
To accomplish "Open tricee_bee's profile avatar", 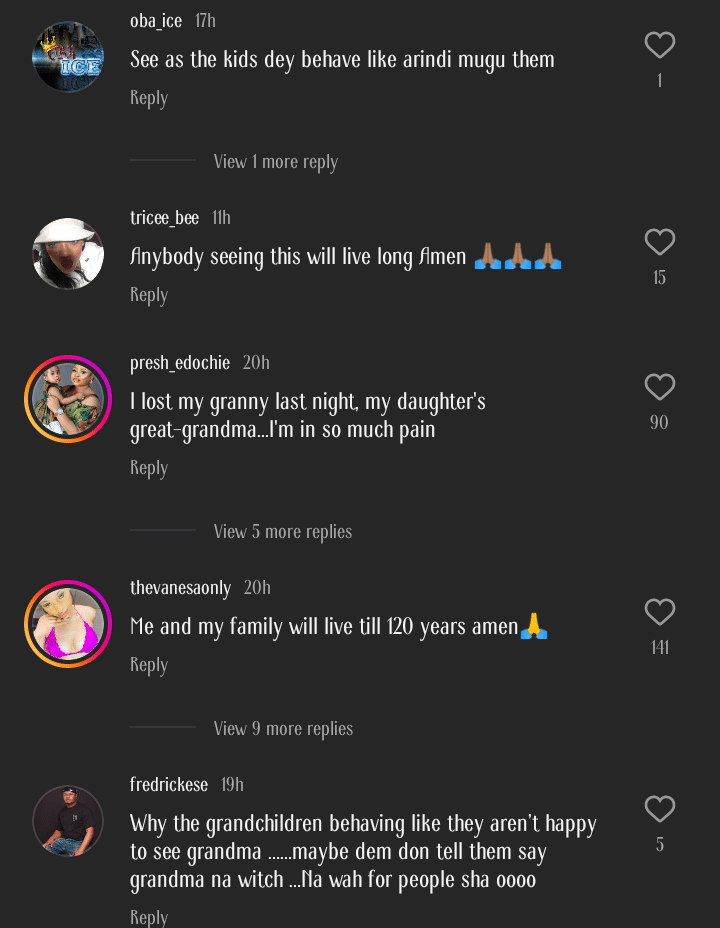I will tap(68, 253).
